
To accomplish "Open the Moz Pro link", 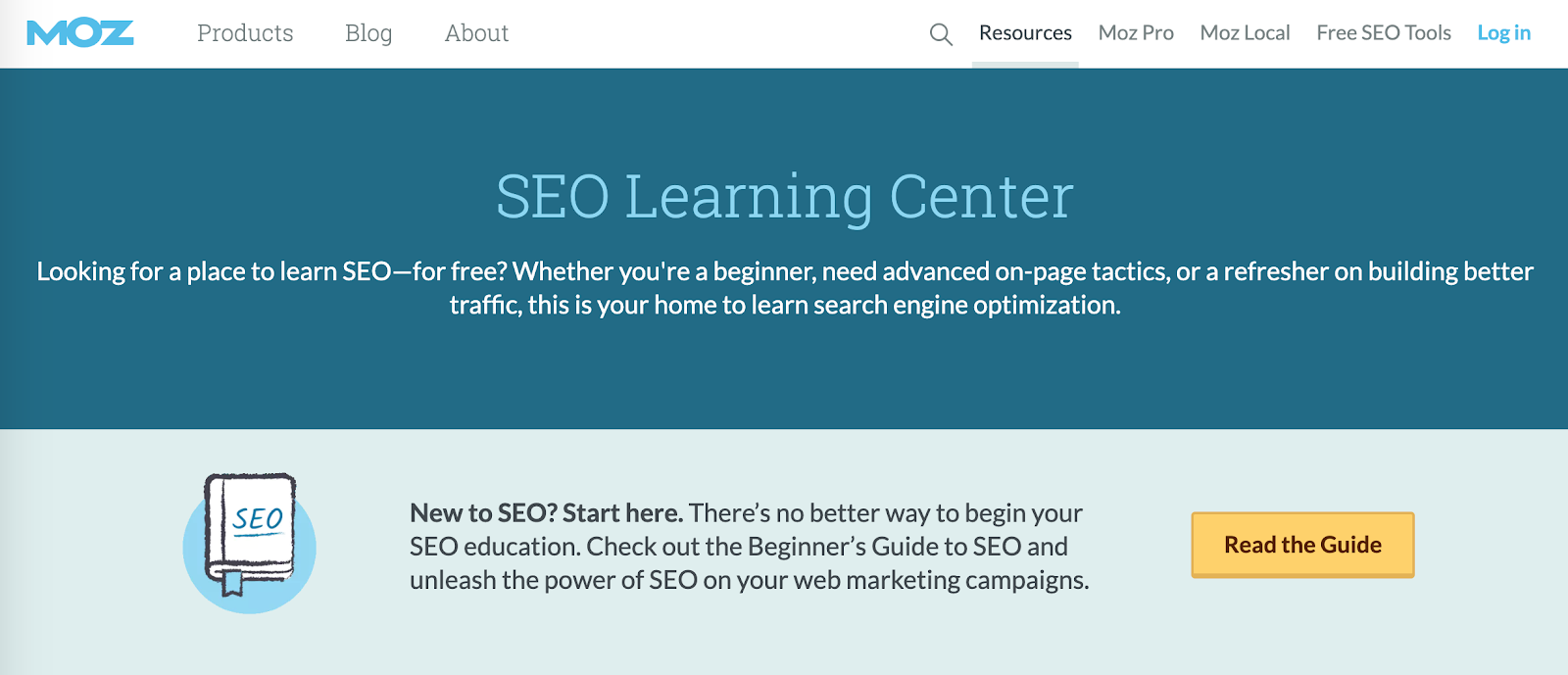I will 1136,33.
